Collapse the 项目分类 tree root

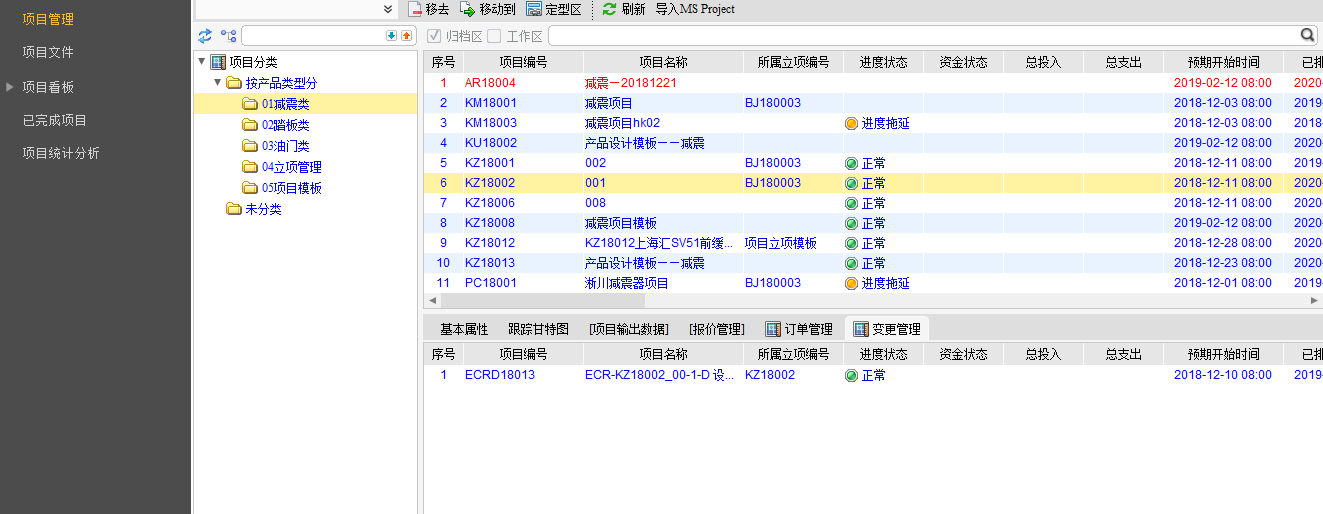202,62
